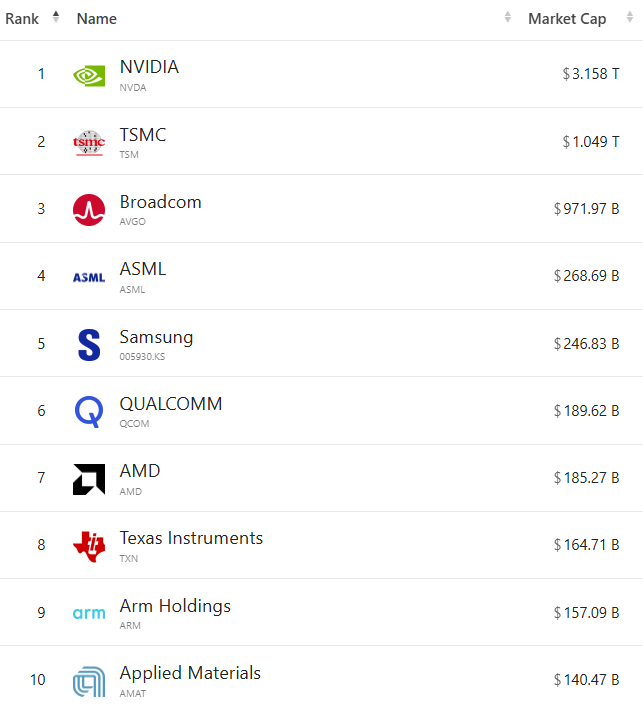Sort table using Name column arrows
The width and height of the screenshot is (643, 709).
point(508,17)
